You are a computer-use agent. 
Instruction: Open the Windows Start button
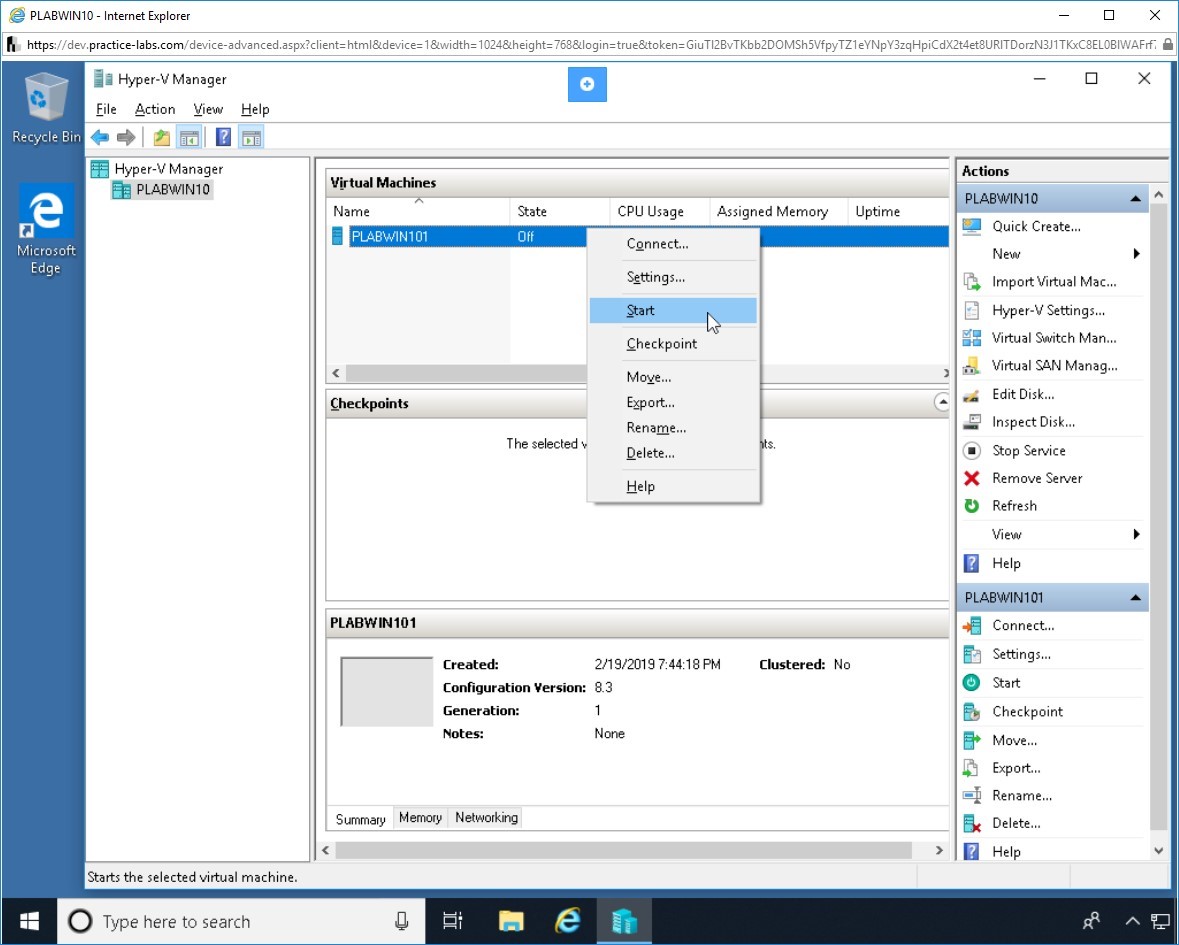tap(29, 921)
